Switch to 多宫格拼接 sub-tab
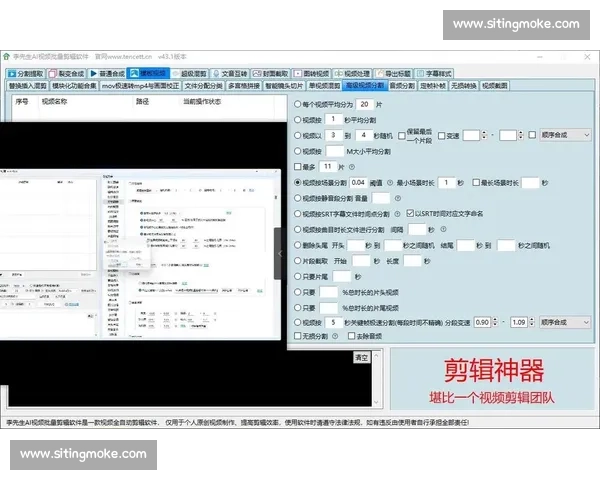 (244, 86)
